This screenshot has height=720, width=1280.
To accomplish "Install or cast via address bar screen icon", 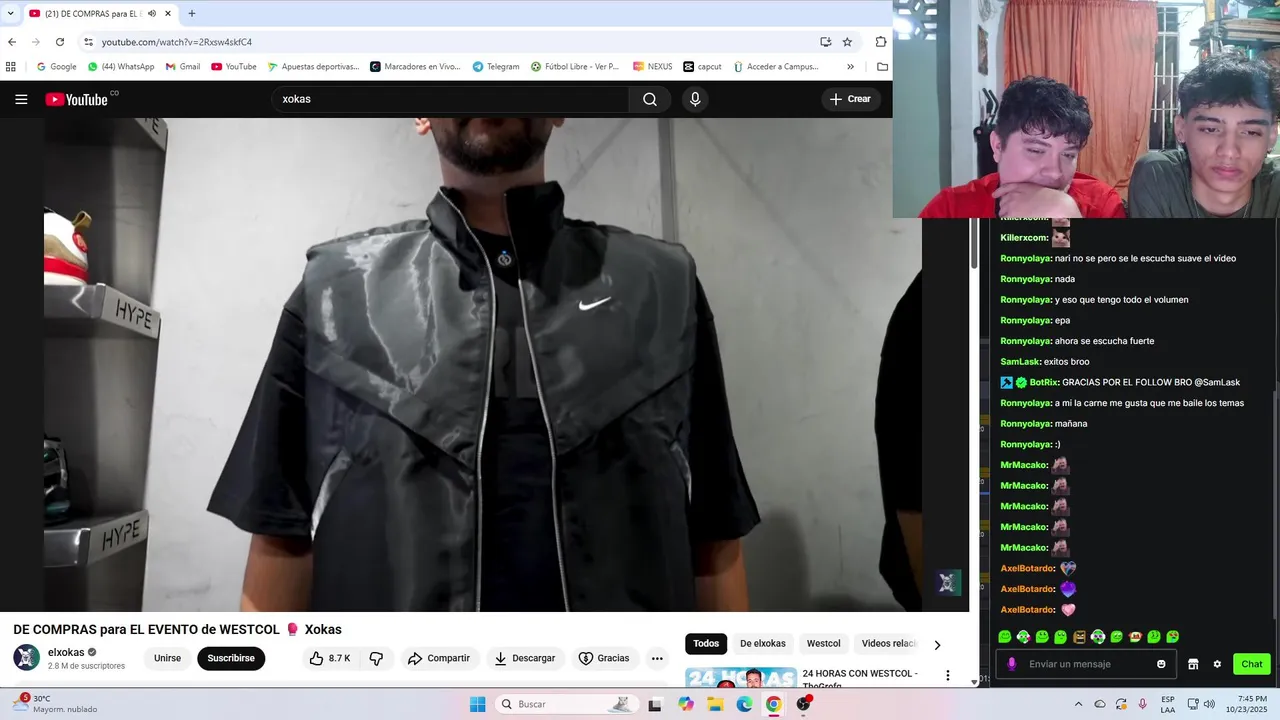I will click(x=825, y=42).
